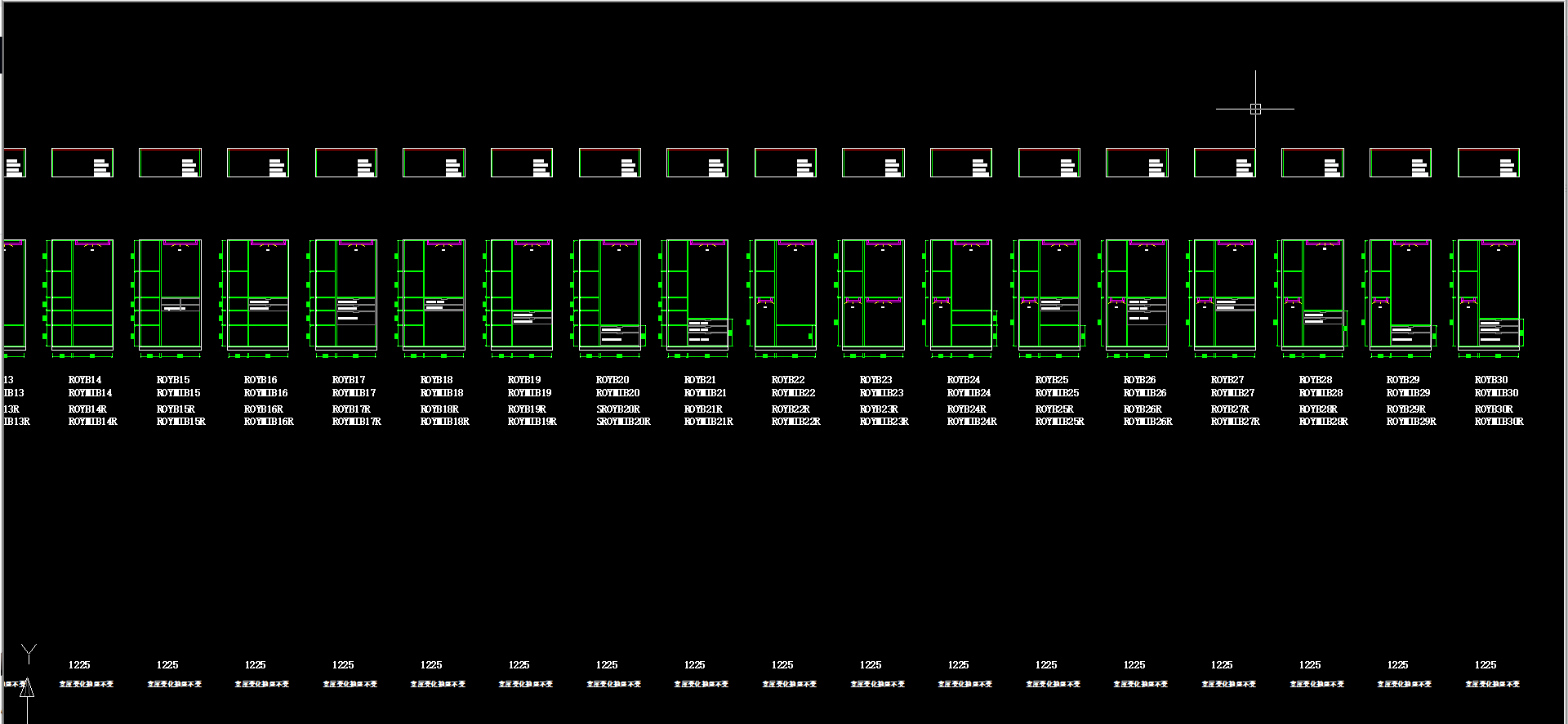Viewport: 1568px width, 724px height.
Task: Select the wardrobe drawing above ROYB14
Action: click(x=82, y=294)
